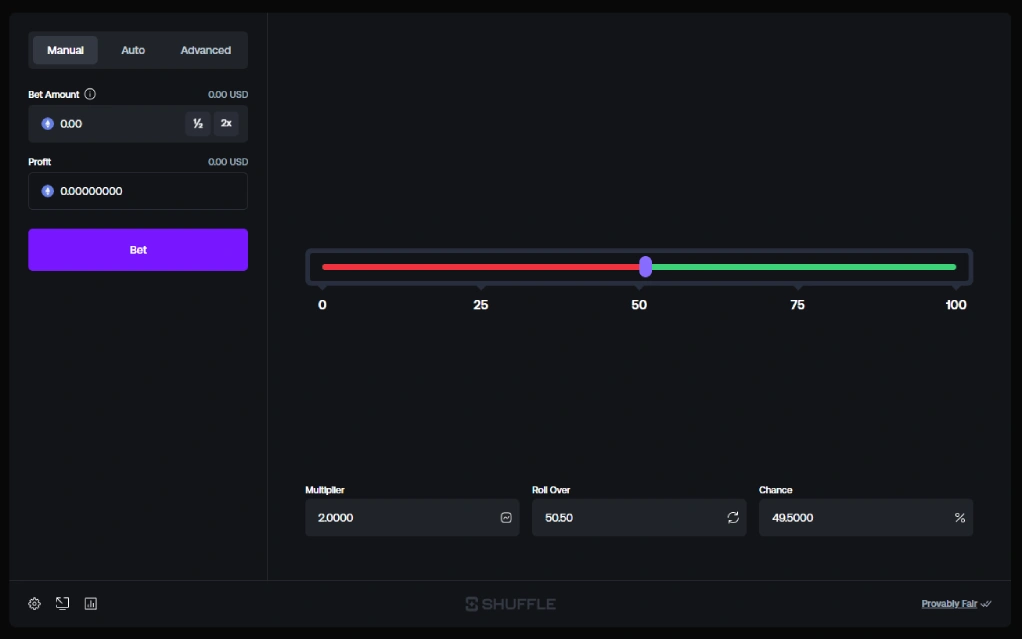This screenshot has height=639, width=1022.
Task: Click the Profit value field
Action: [138, 191]
